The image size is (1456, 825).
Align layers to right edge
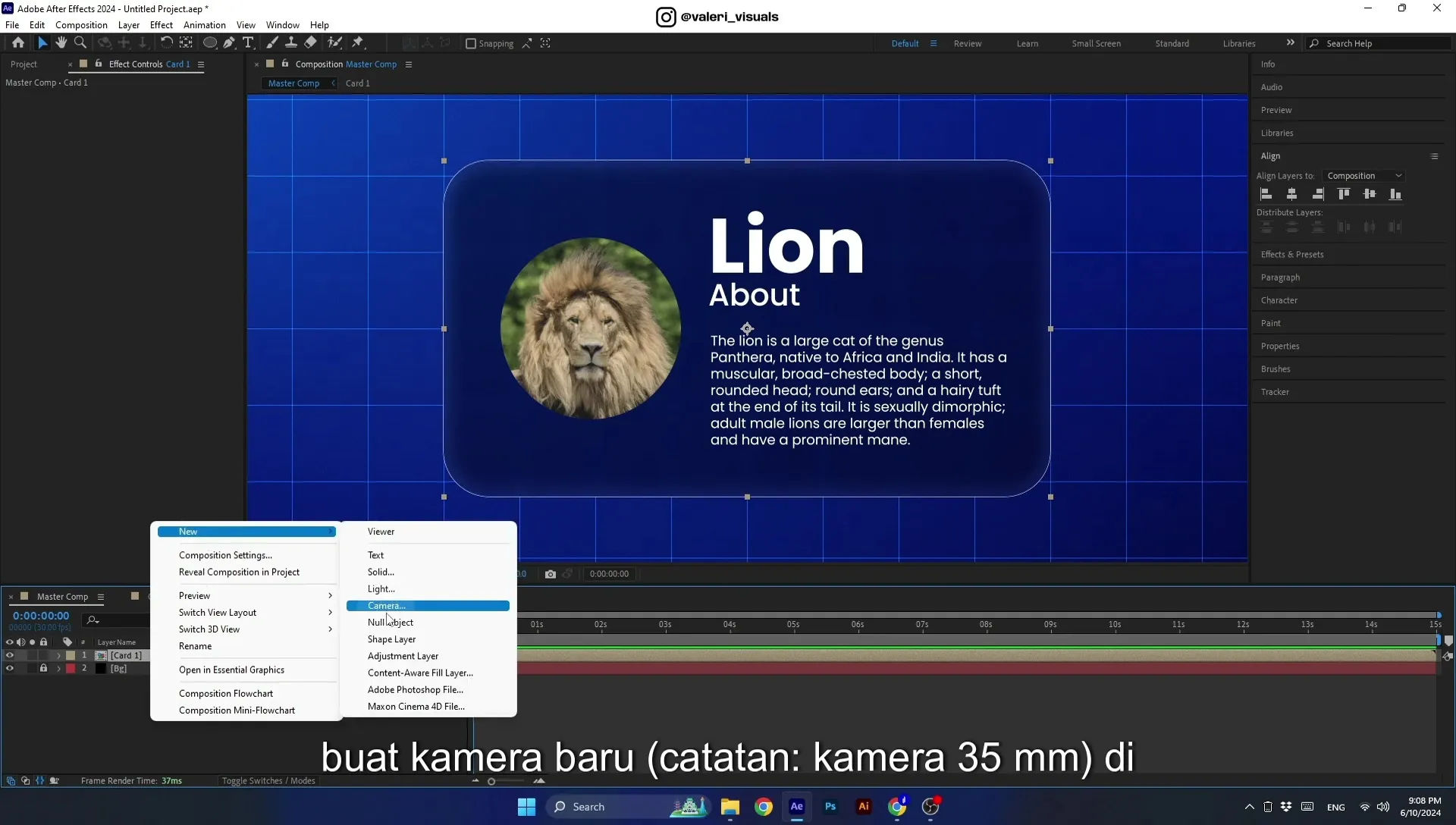point(1318,194)
